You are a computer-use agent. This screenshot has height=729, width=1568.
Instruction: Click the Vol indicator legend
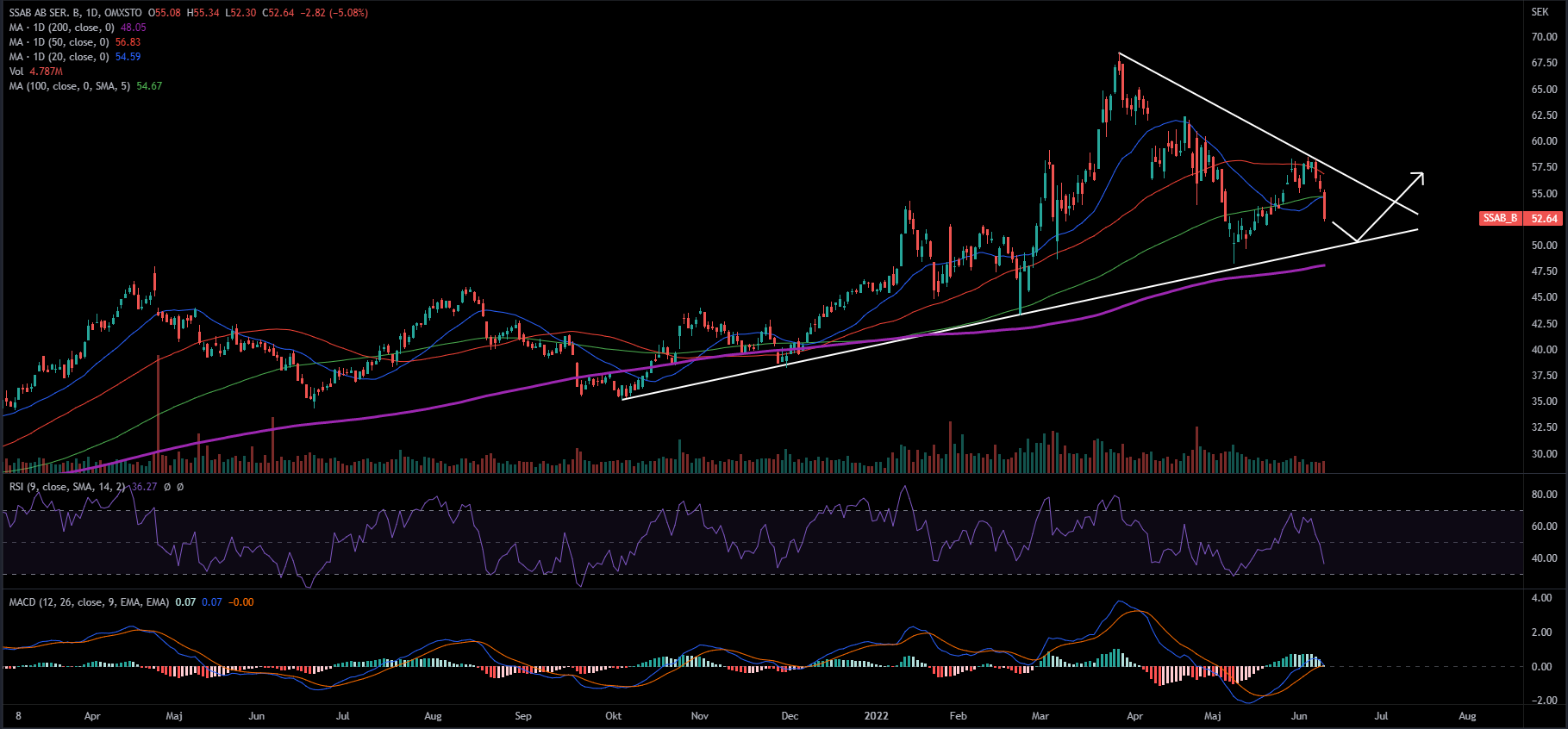[x=16, y=72]
